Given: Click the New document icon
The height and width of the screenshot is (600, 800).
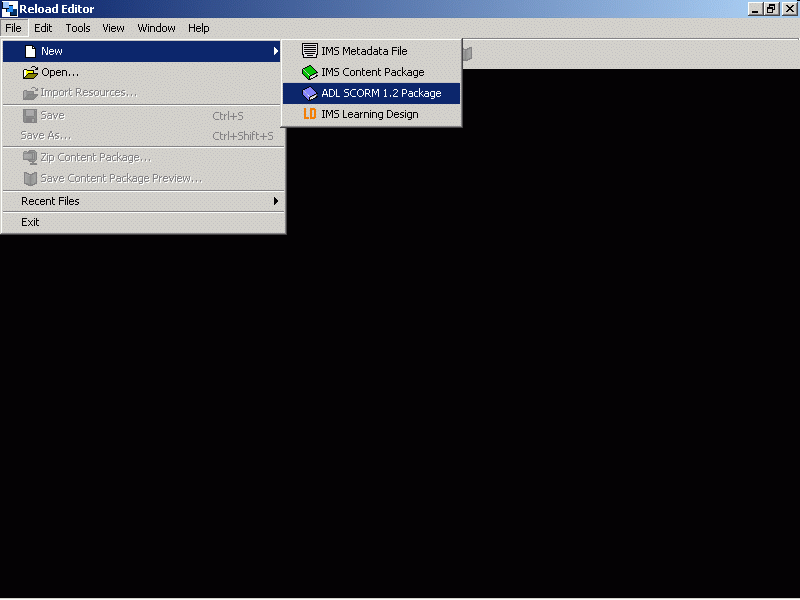Looking at the screenshot, I should click(x=30, y=51).
